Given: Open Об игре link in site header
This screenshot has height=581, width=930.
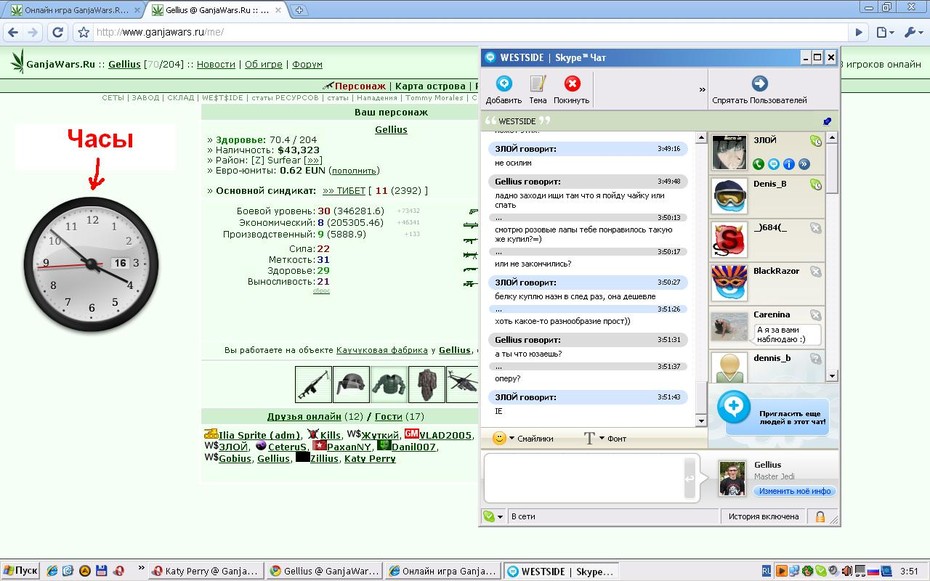Looking at the screenshot, I should (x=263, y=64).
